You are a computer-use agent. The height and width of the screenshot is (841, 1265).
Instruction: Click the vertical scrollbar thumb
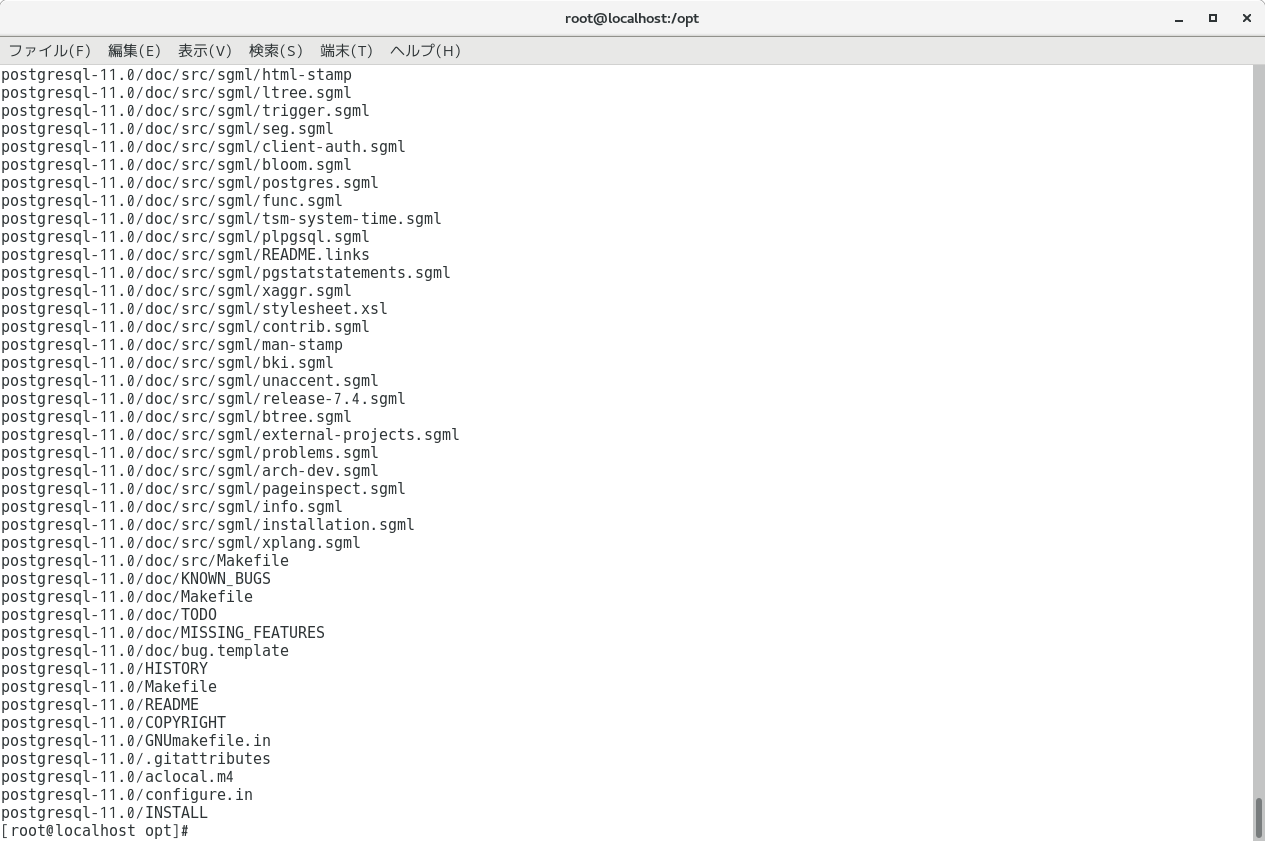click(x=1258, y=818)
